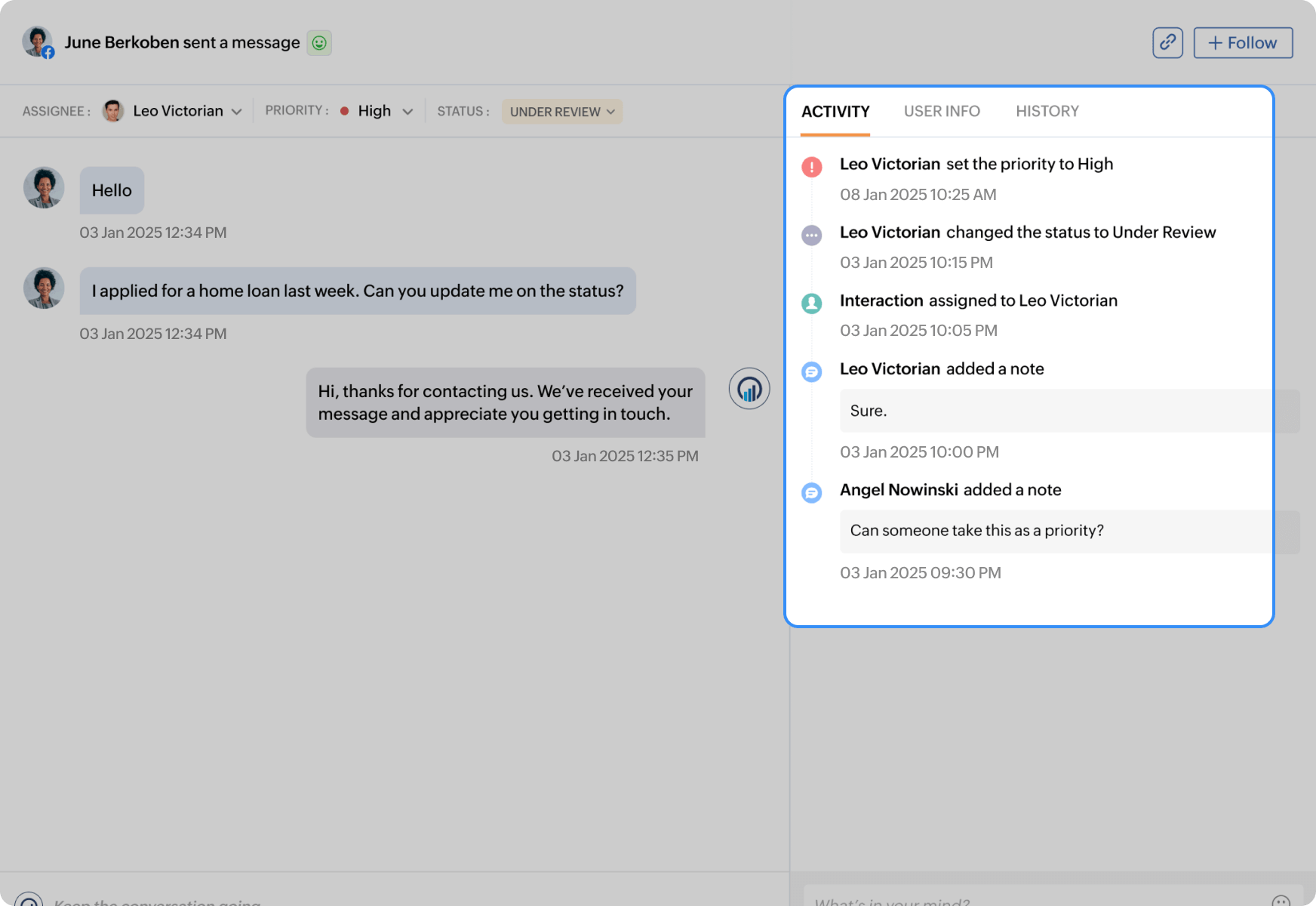Click the teal assignment activity icon
The height and width of the screenshot is (906, 1316).
811,304
